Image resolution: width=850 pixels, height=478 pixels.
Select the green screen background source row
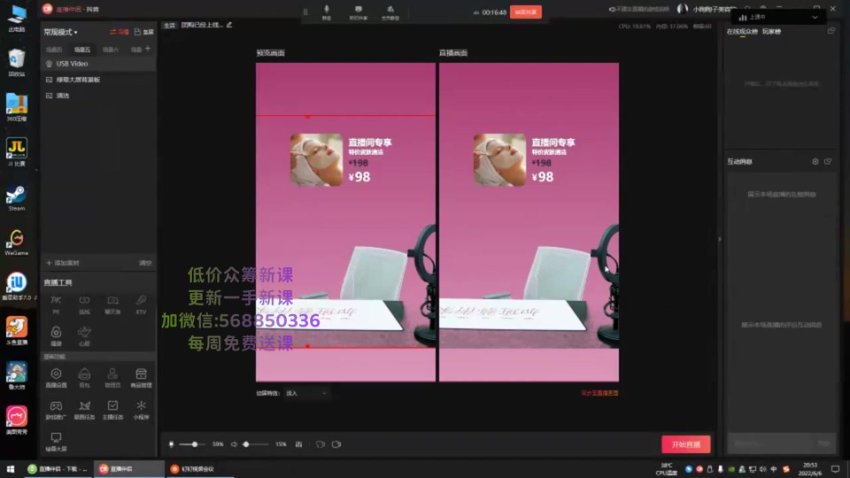pyautogui.click(x=99, y=80)
